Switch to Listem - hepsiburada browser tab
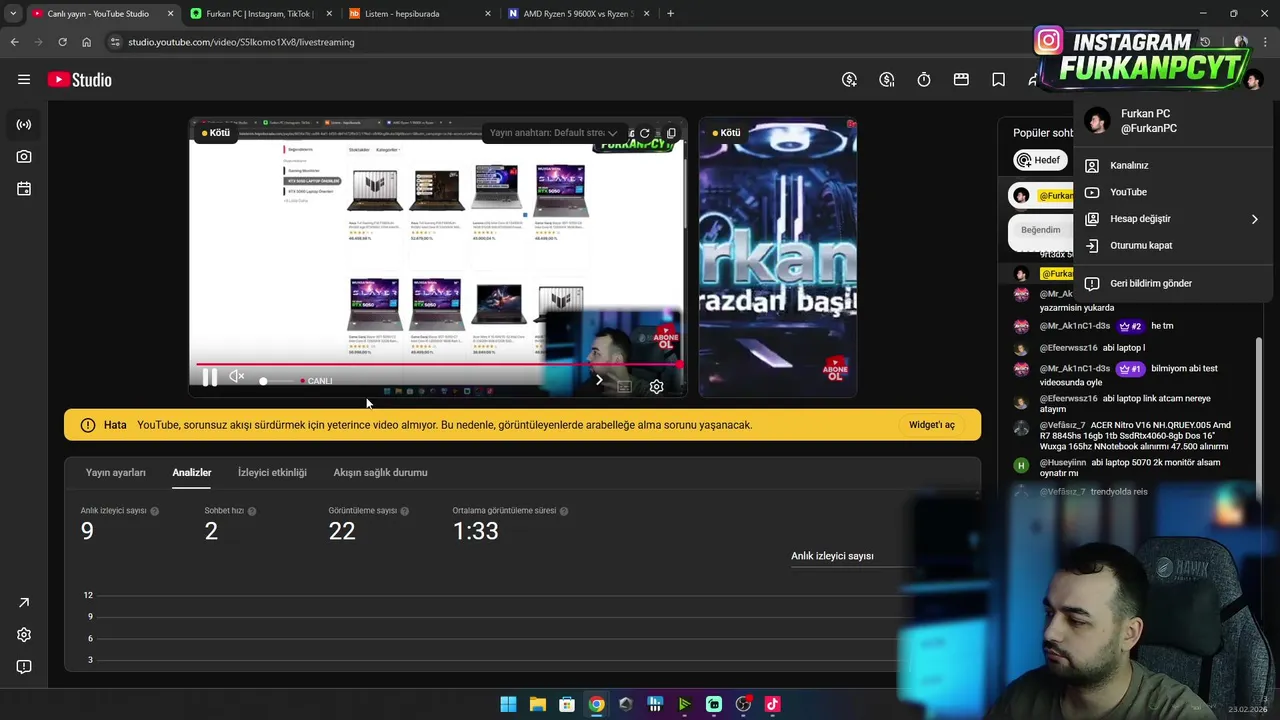Viewport: 1280px width, 720px height. tap(419, 14)
